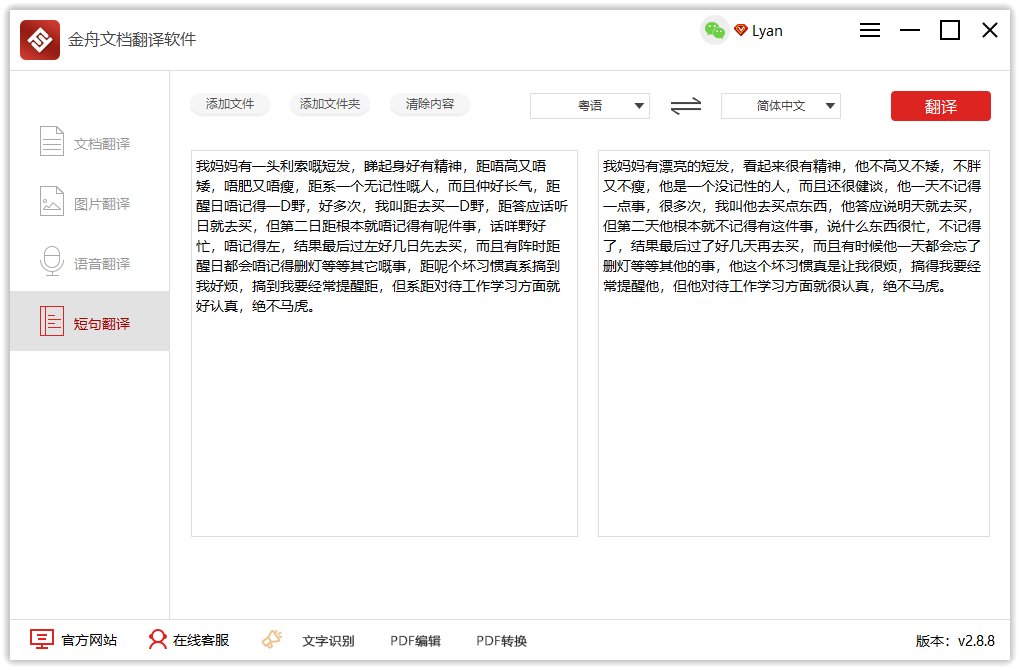This screenshot has height=670, width=1020.
Task: Open the target language dropdown showing 简体中文
Action: pyautogui.click(x=781, y=106)
